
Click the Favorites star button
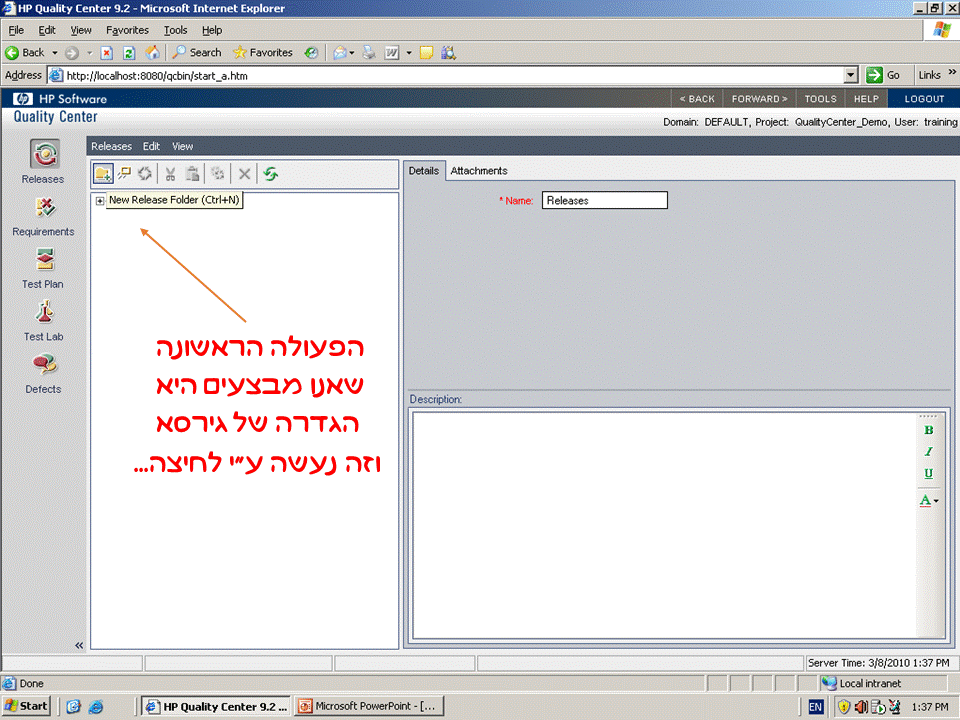263,53
